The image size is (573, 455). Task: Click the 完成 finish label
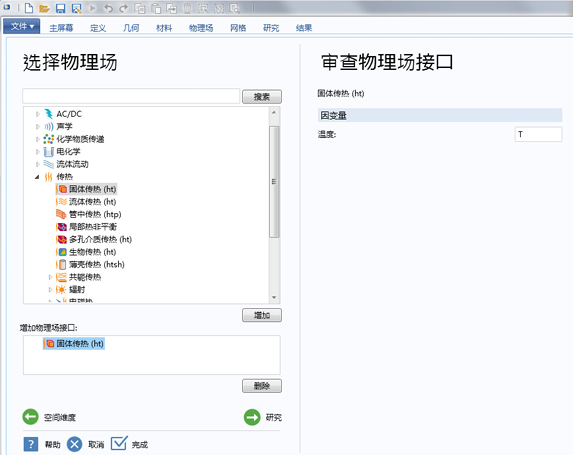(x=140, y=445)
